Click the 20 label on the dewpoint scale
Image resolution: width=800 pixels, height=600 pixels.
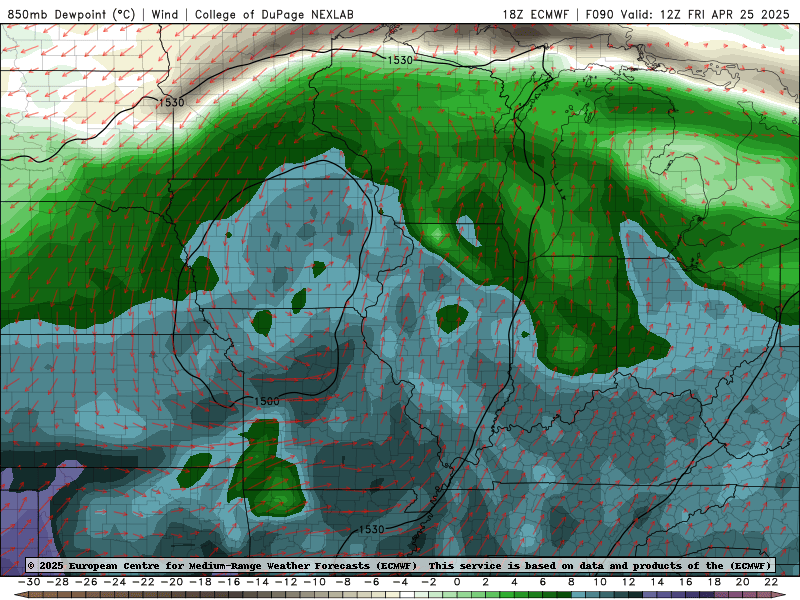[743, 582]
